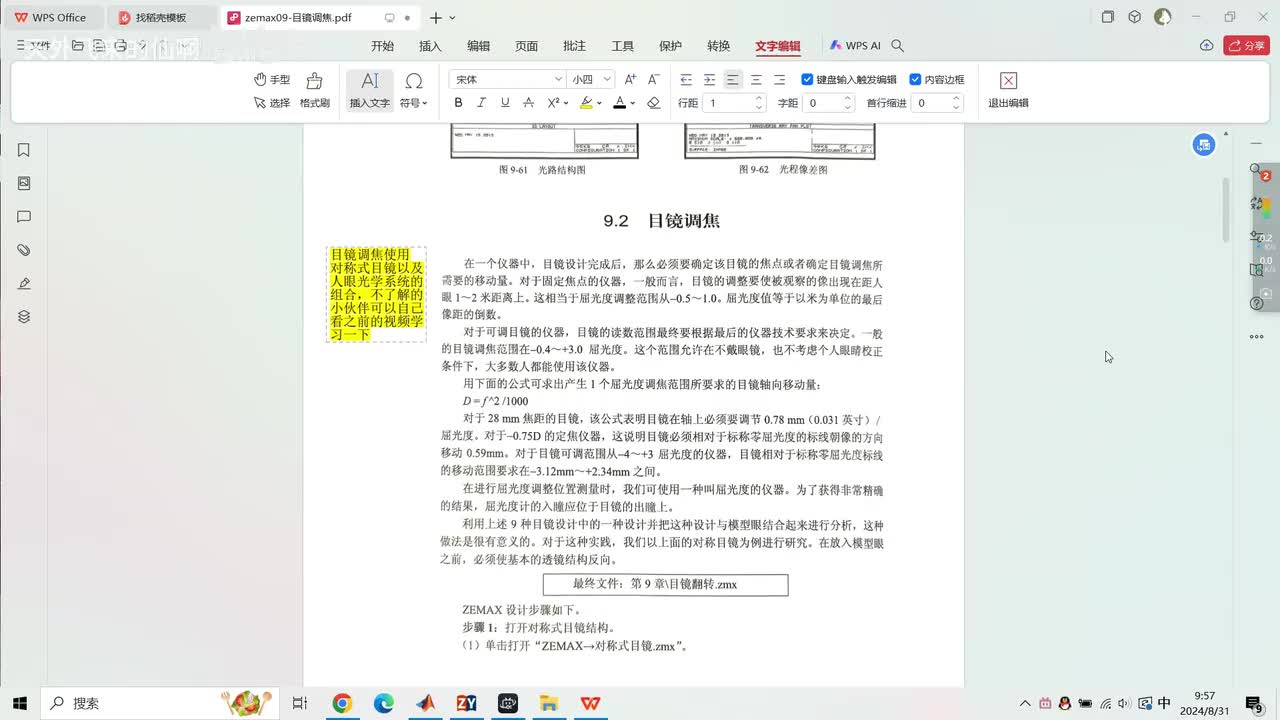Image resolution: width=1280 pixels, height=720 pixels.
Task: Click the highlight color marker swatch
Action: [x=586, y=103]
